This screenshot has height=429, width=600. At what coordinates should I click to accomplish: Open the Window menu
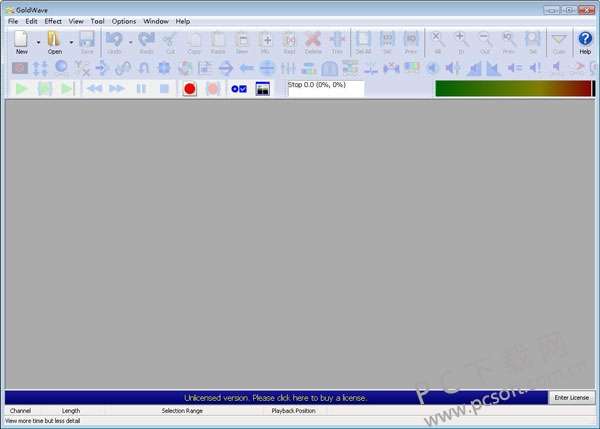point(156,21)
